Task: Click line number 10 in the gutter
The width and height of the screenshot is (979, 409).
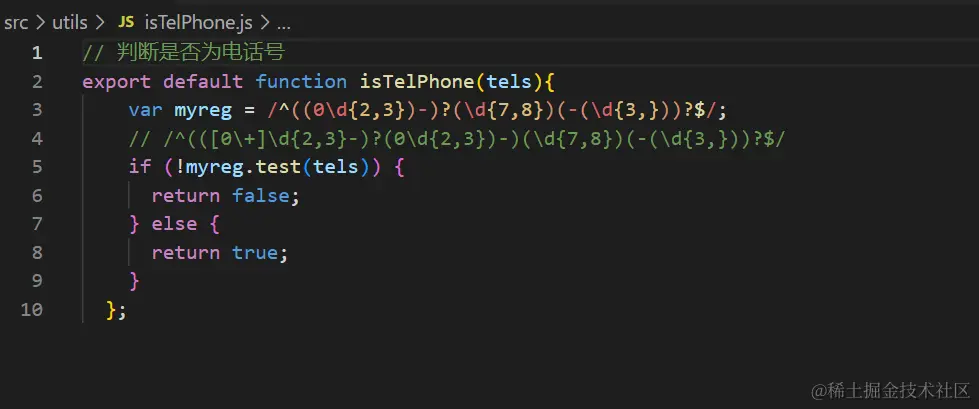Action: click(31, 310)
